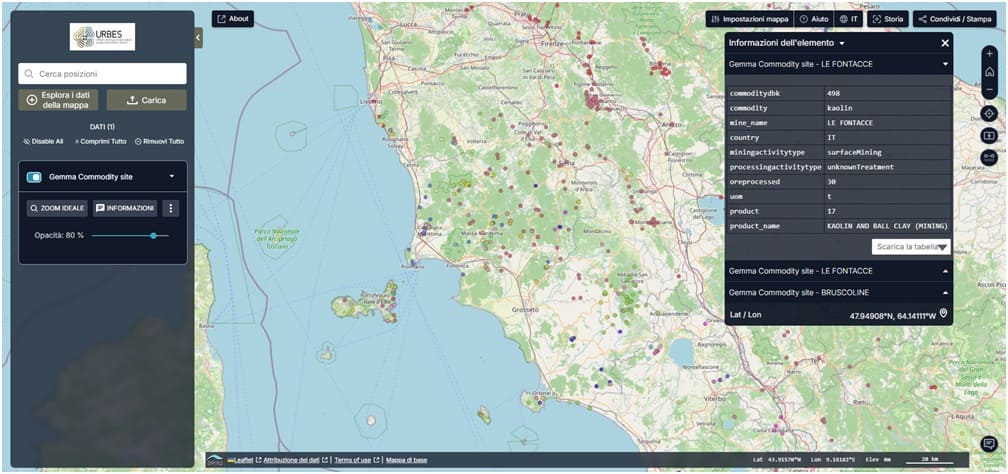Select the unknownTreatment value cell
The height and width of the screenshot is (474, 1008).
887,167
